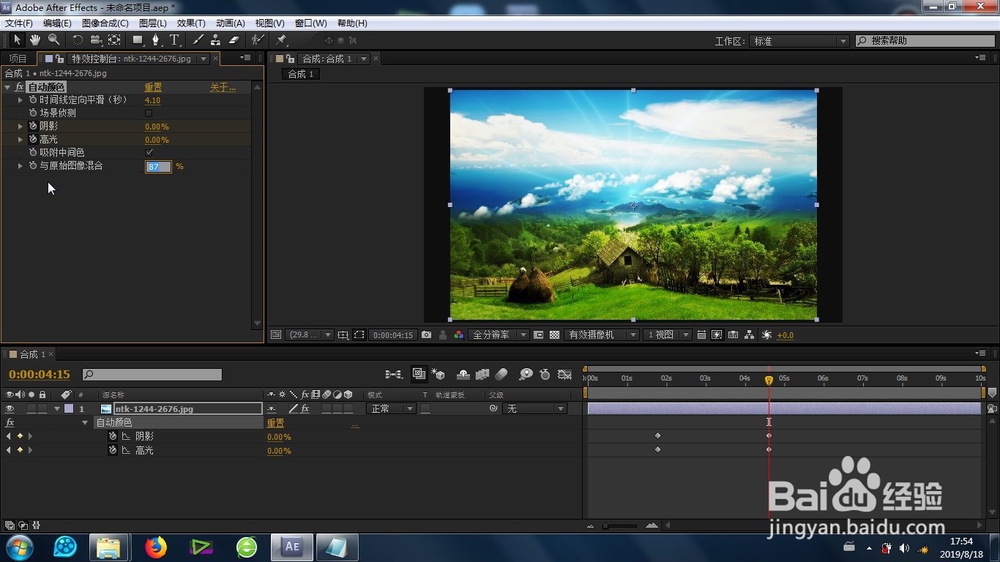The image size is (1000, 562).
Task: Open the composition mini-flowchart icon
Action: click(x=393, y=374)
